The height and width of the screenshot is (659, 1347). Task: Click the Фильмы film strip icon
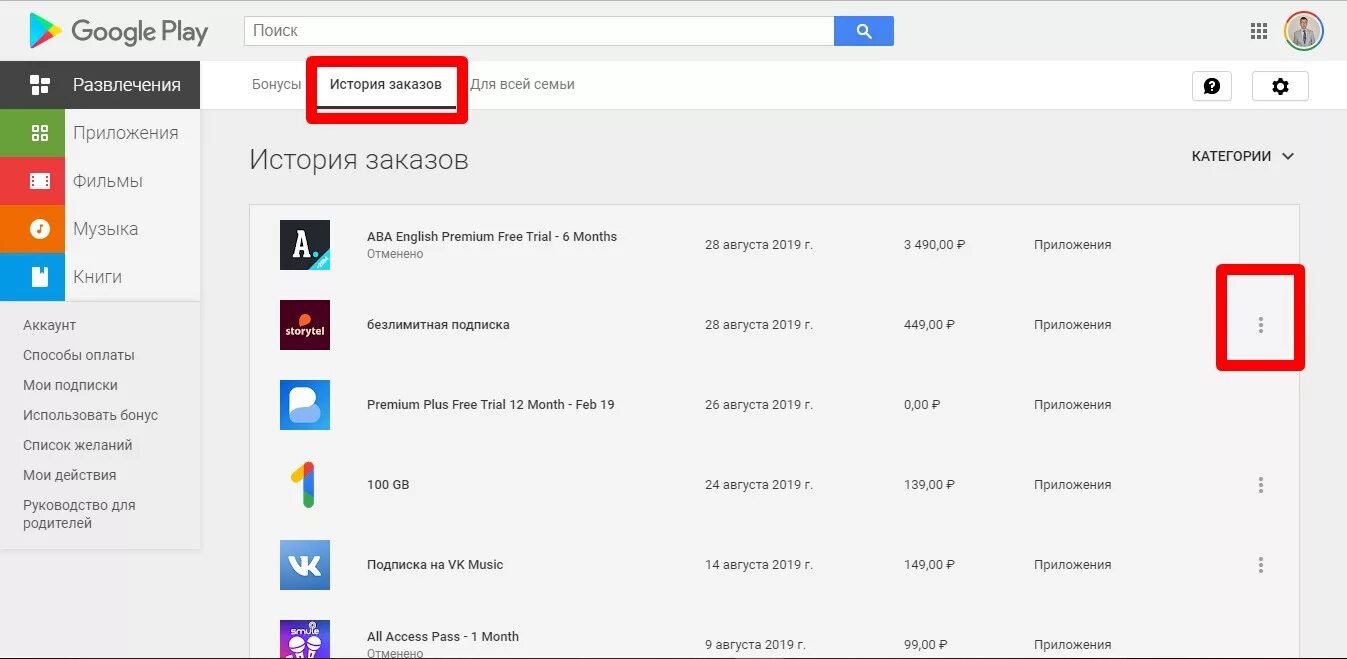tap(40, 181)
